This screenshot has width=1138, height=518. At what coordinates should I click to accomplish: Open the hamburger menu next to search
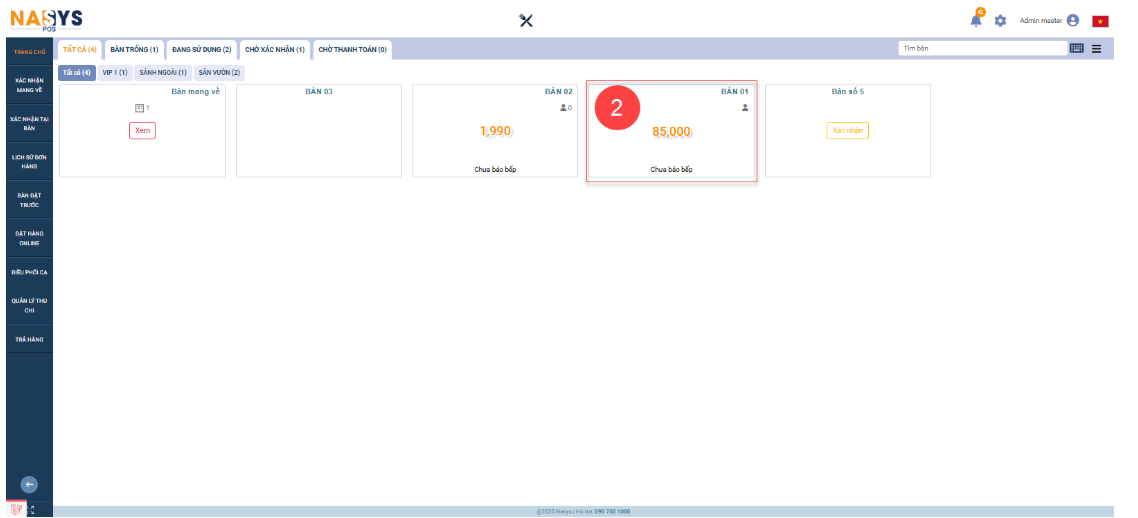(1097, 48)
